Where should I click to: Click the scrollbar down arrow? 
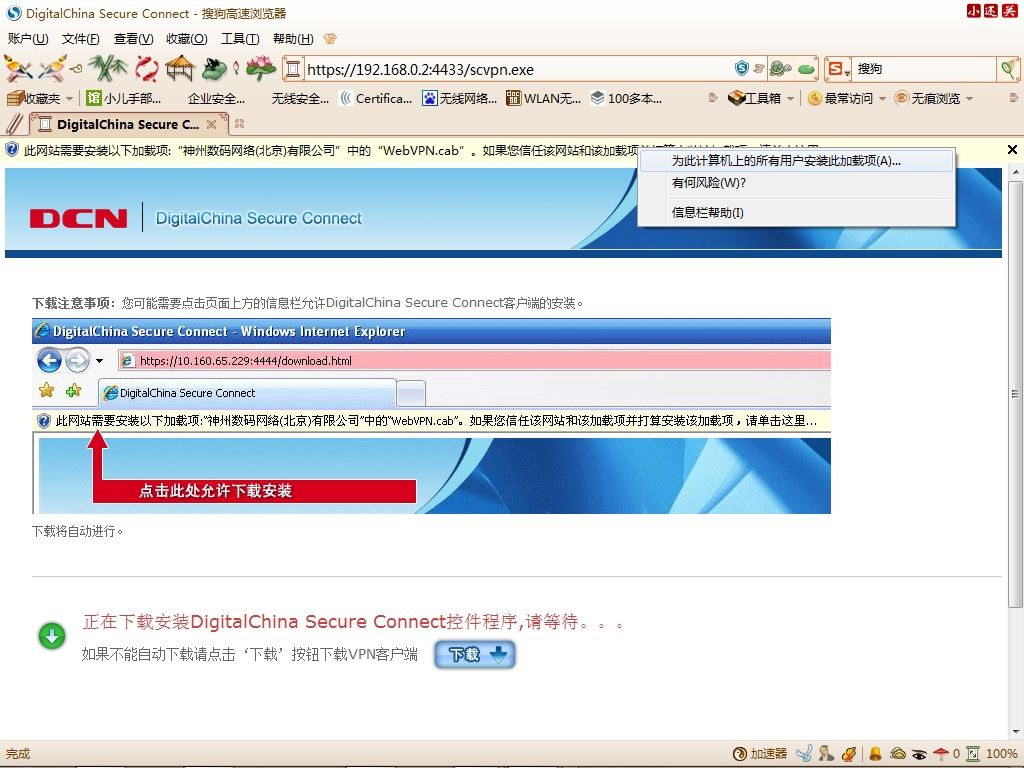tap(1016, 732)
